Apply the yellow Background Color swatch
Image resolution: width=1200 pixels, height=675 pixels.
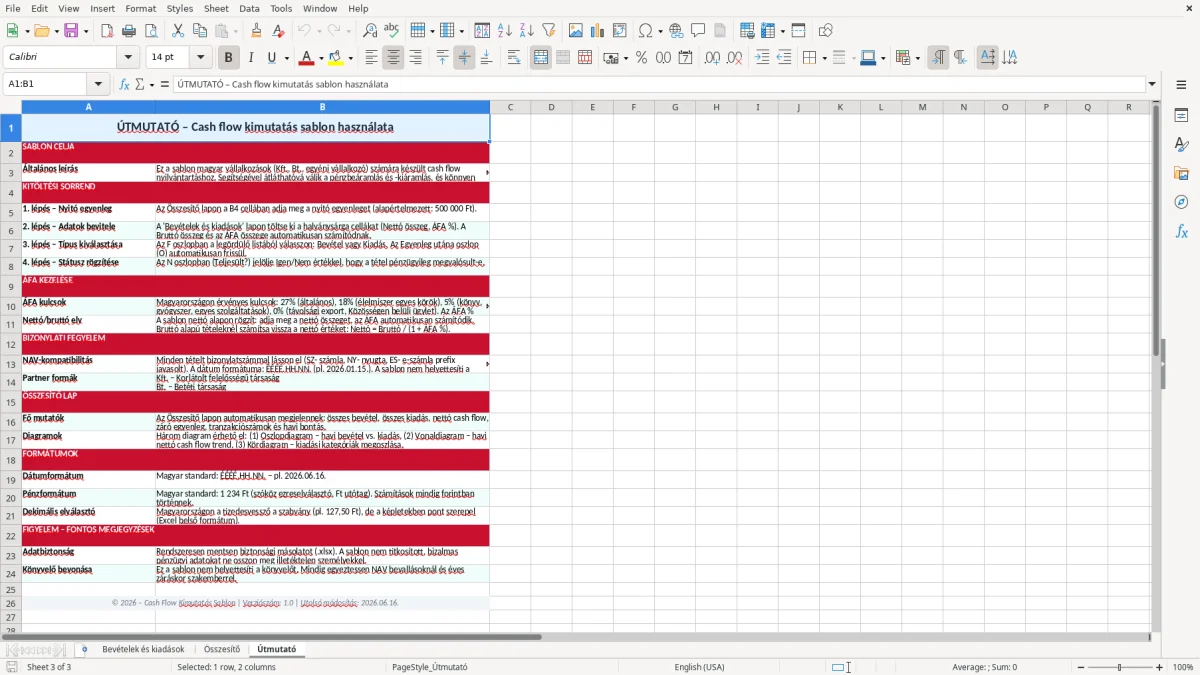pos(336,58)
